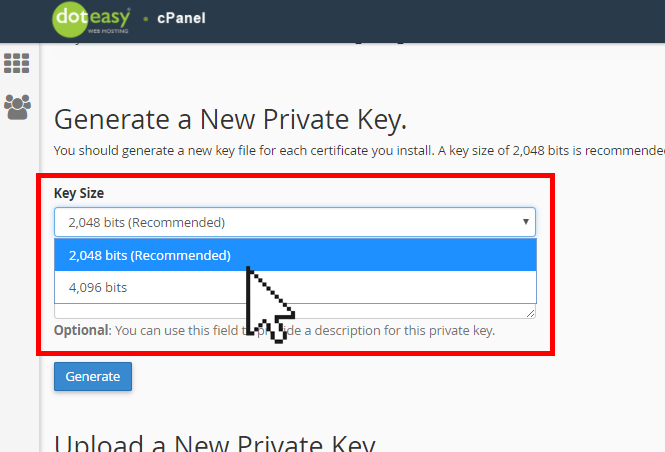Click the WEB HOSTING tagline under logo
The height and width of the screenshot is (452, 665).
point(108,31)
